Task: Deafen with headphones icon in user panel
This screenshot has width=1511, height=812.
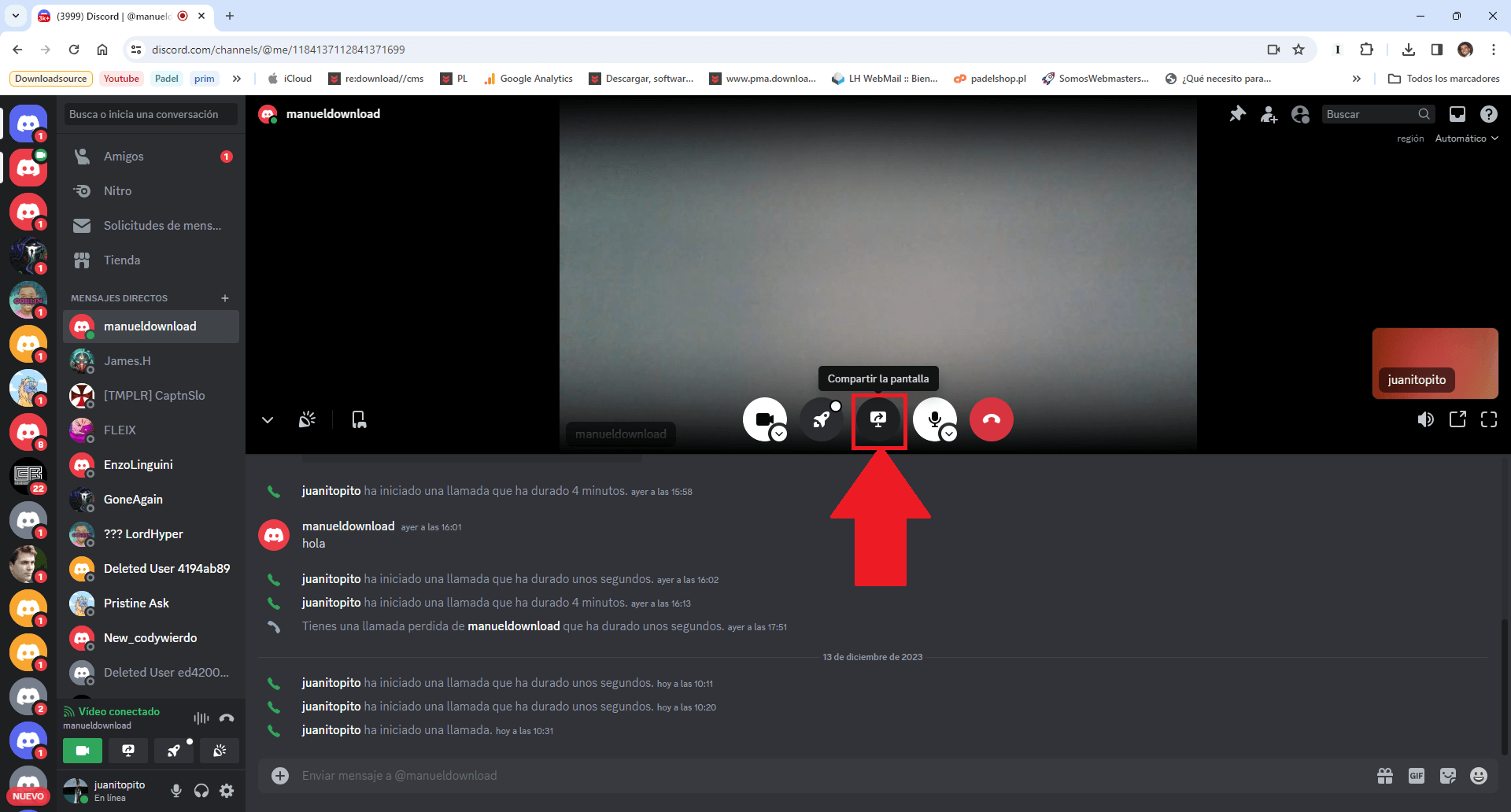Action: pyautogui.click(x=201, y=791)
